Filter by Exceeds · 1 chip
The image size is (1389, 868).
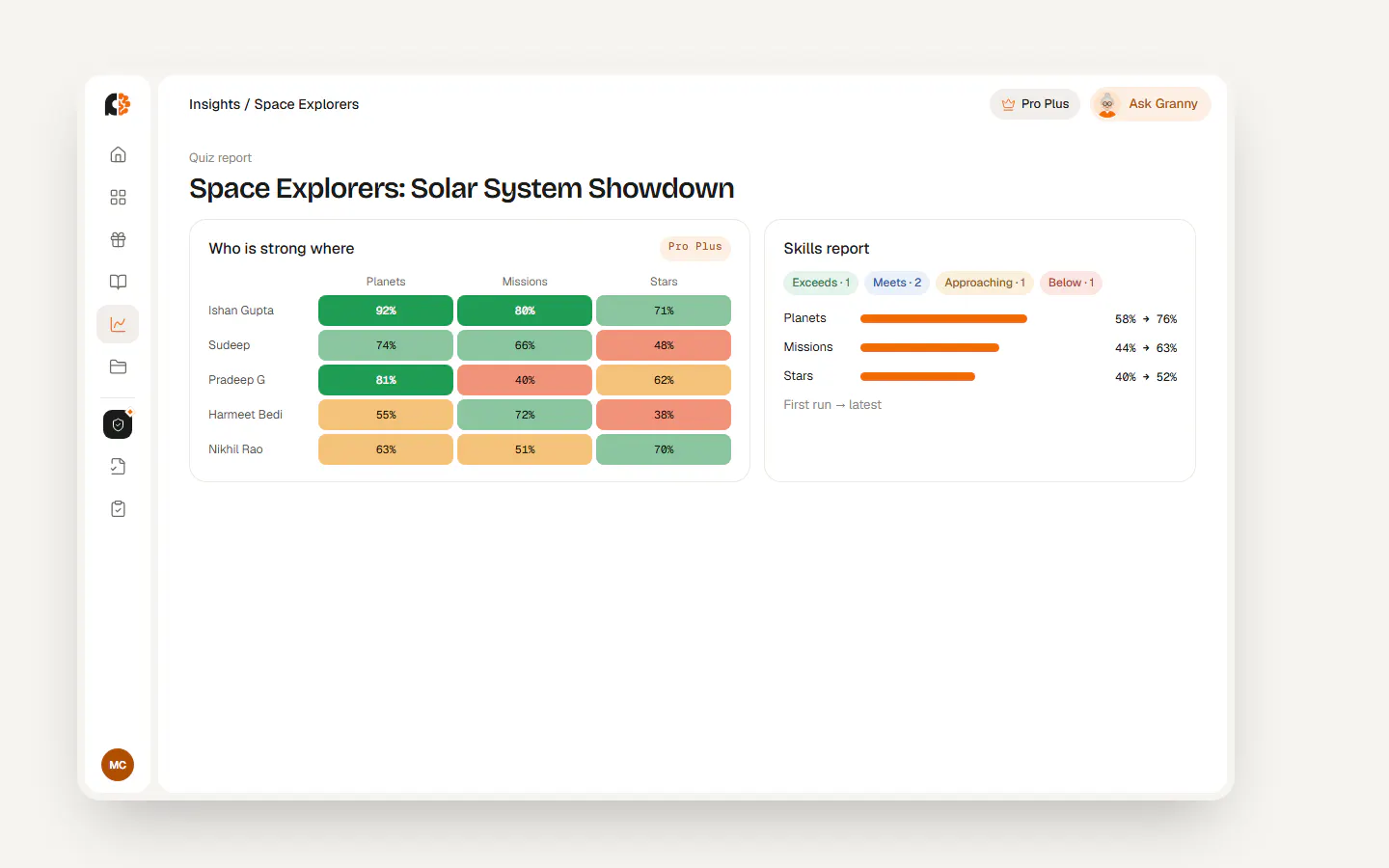click(821, 283)
